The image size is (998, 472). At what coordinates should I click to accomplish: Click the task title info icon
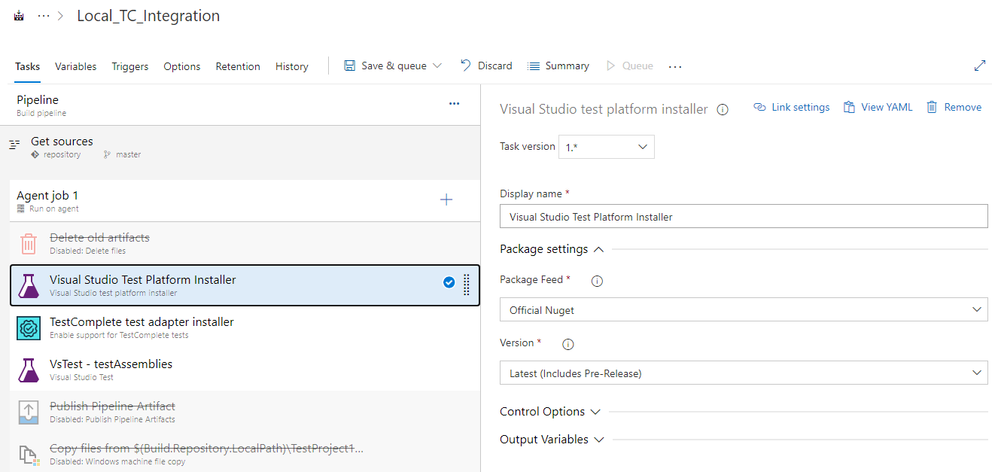click(x=723, y=109)
